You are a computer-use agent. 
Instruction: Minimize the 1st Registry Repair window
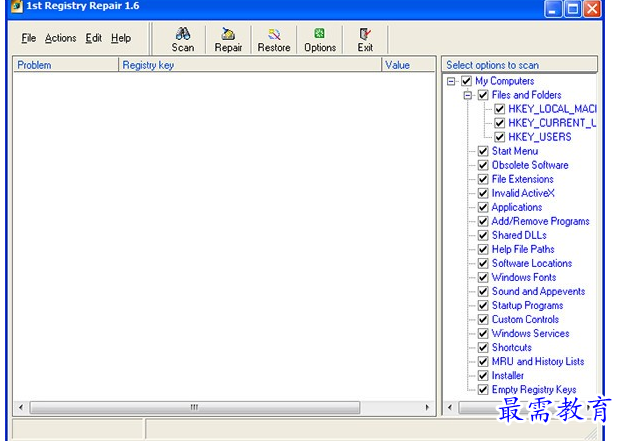552,9
